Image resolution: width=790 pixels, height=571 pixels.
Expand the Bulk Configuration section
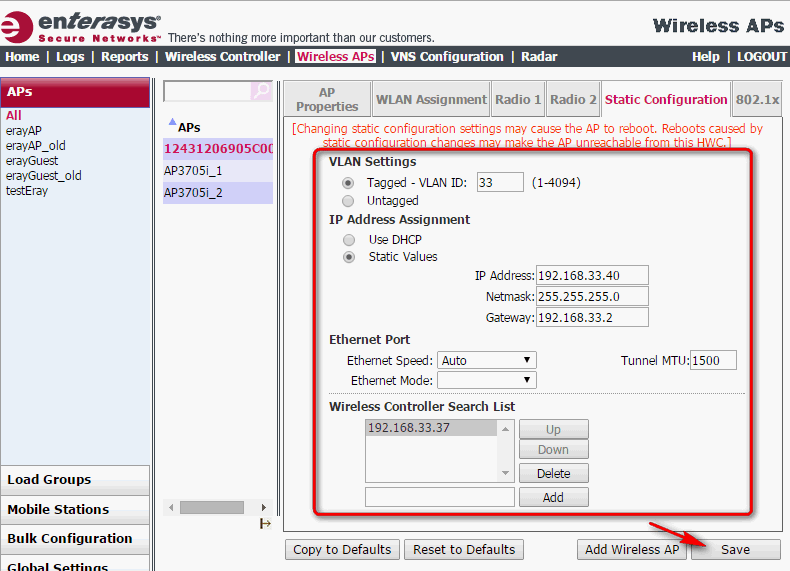click(75, 539)
